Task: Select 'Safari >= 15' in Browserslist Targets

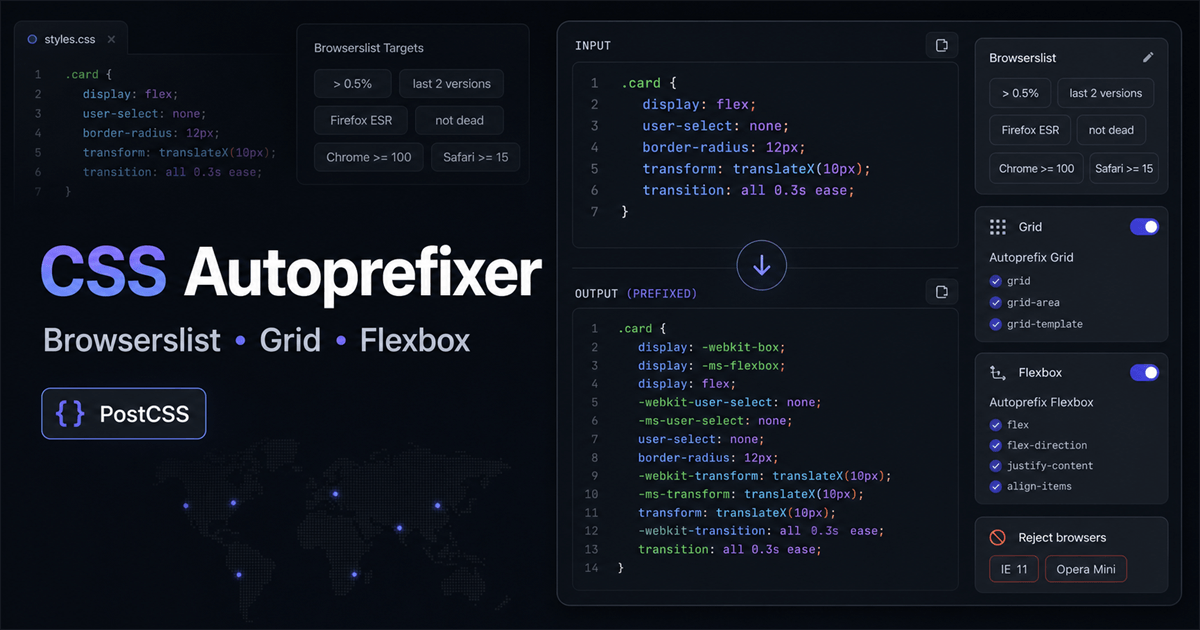Action: (475, 157)
